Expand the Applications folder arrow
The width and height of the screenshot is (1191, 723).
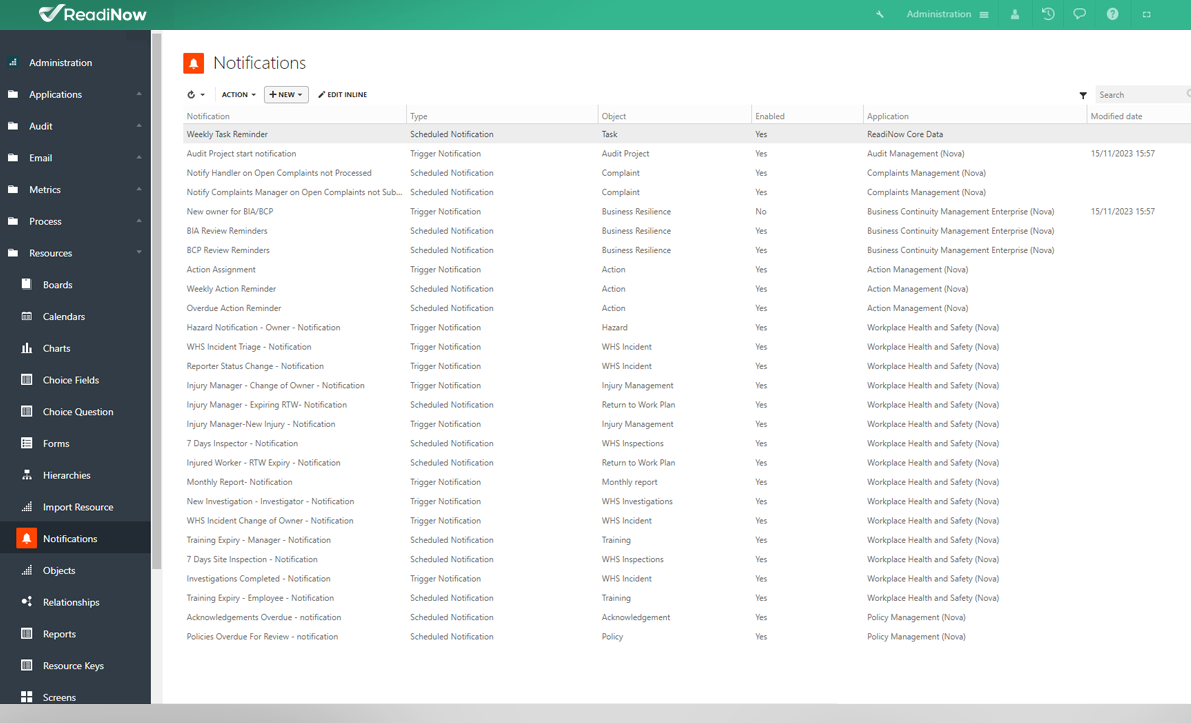139,94
